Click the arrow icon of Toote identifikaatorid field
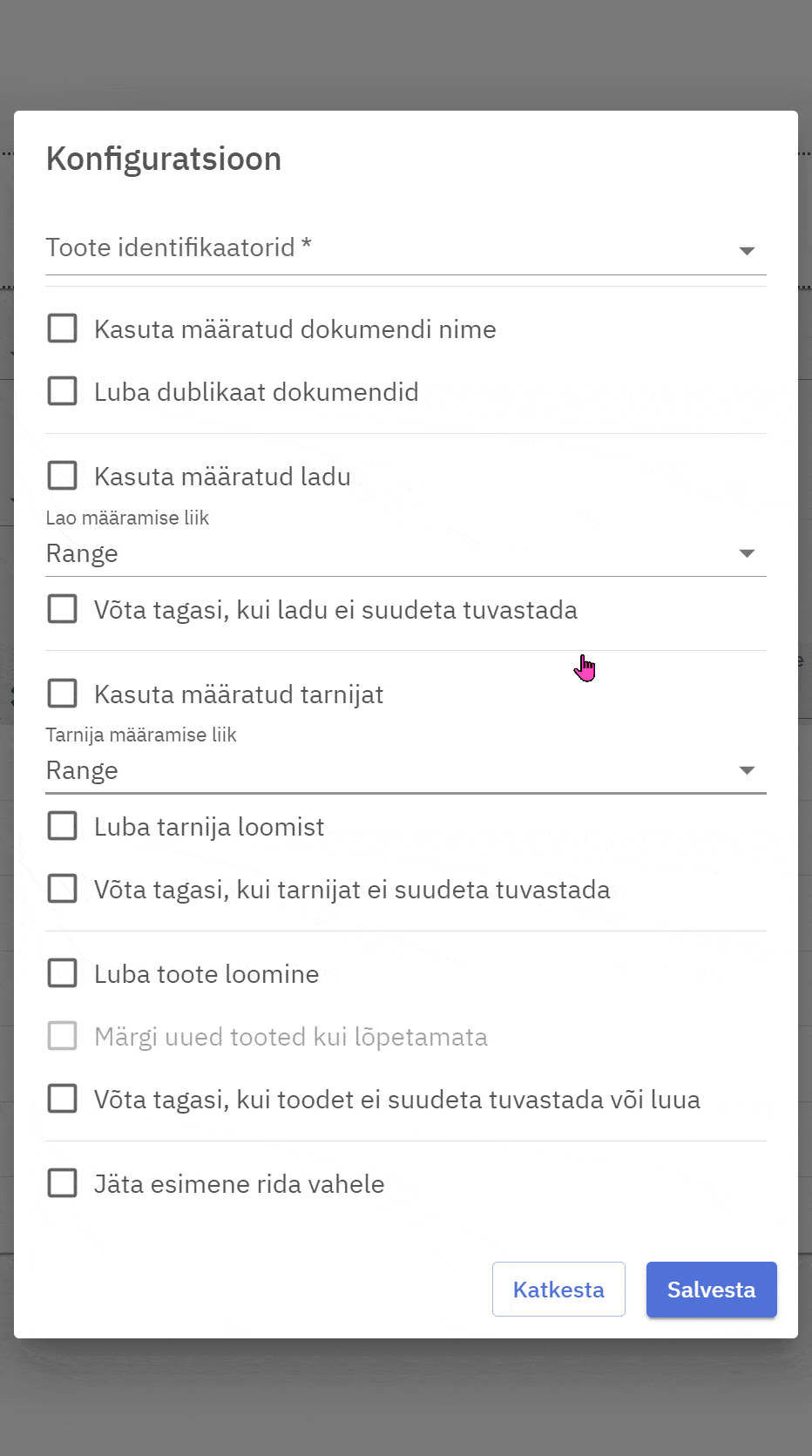812x1456 pixels. 747,251
